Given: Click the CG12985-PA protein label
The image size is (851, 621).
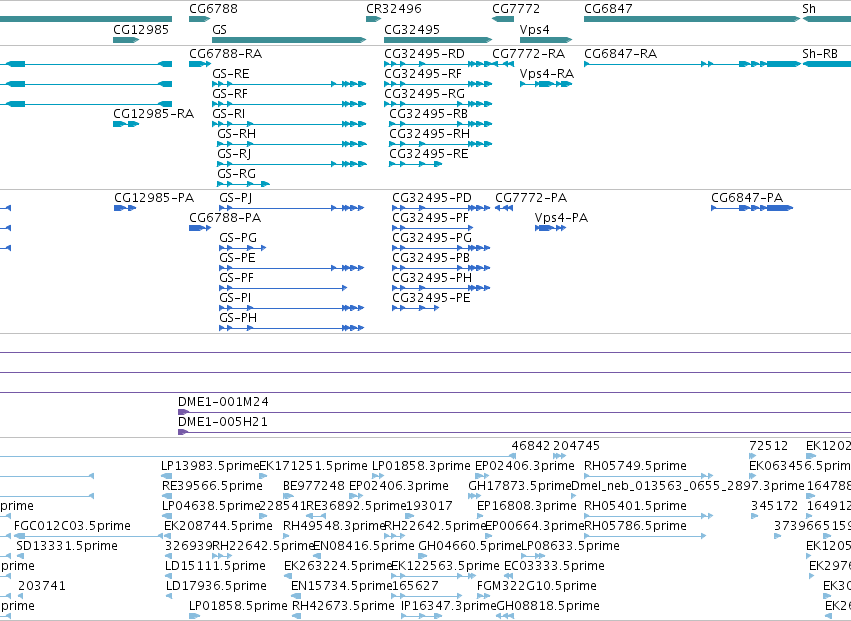Looking at the screenshot, I should 154,198.
